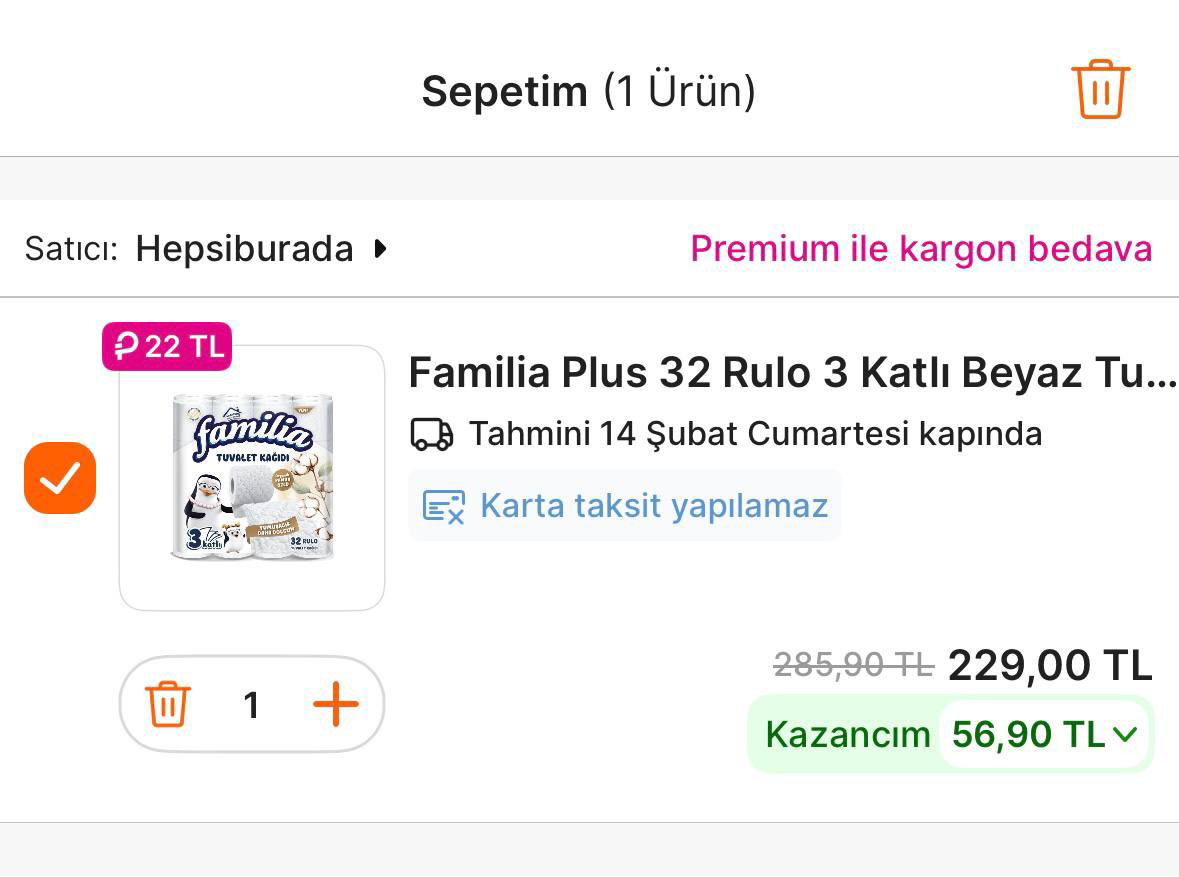This screenshot has width=1179, height=877.
Task: Click the Familia toilet paper thumbnail
Action: (252, 477)
